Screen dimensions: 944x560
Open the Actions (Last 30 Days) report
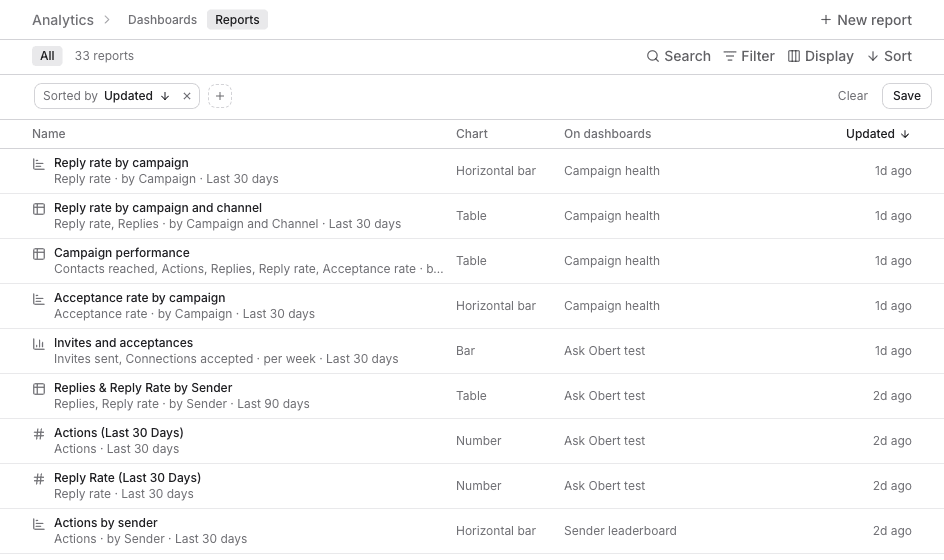click(472, 441)
